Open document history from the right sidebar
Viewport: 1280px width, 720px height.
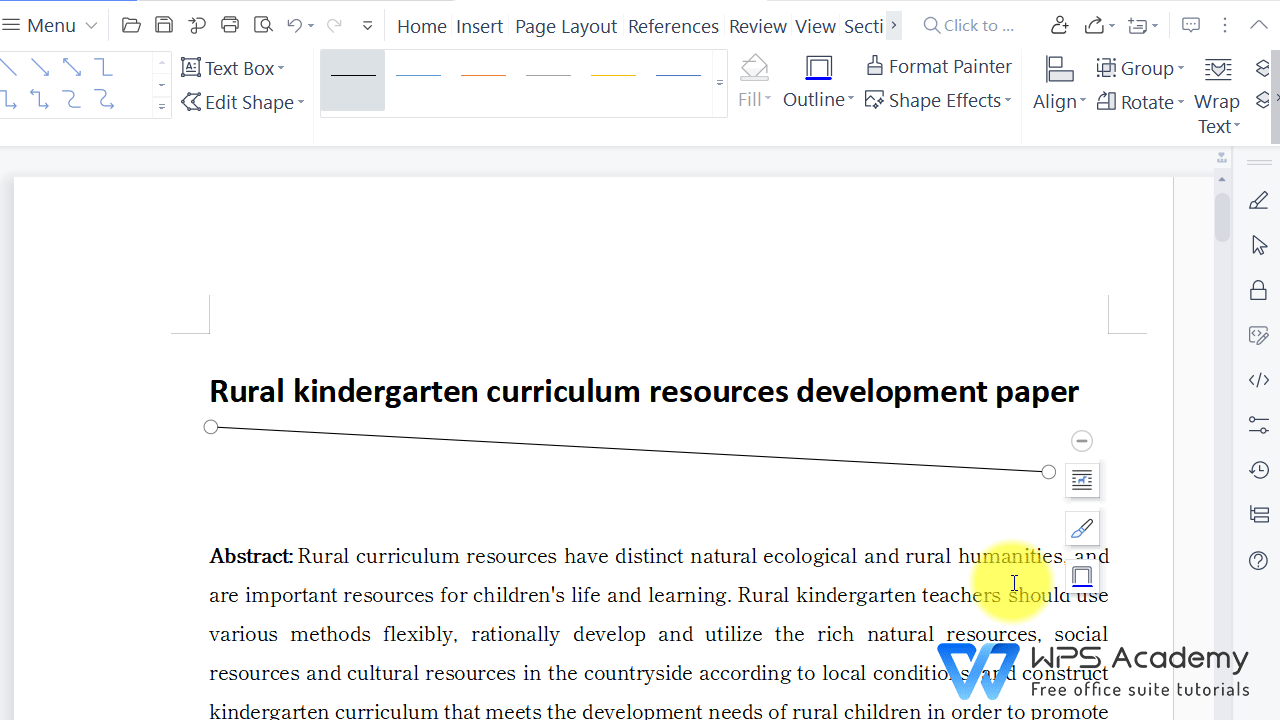pos(1258,469)
